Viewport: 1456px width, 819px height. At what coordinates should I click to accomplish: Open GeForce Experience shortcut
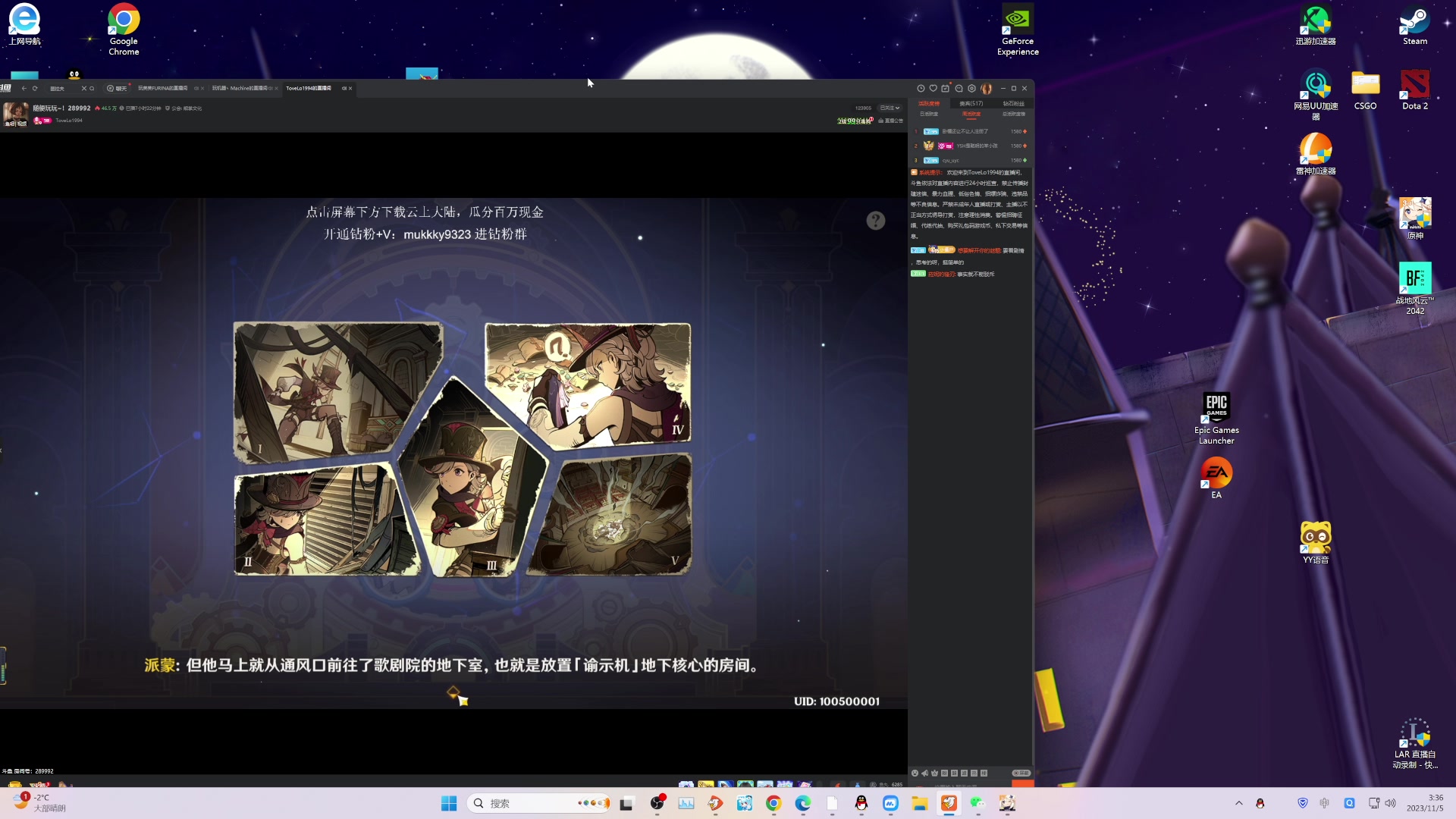1018,30
